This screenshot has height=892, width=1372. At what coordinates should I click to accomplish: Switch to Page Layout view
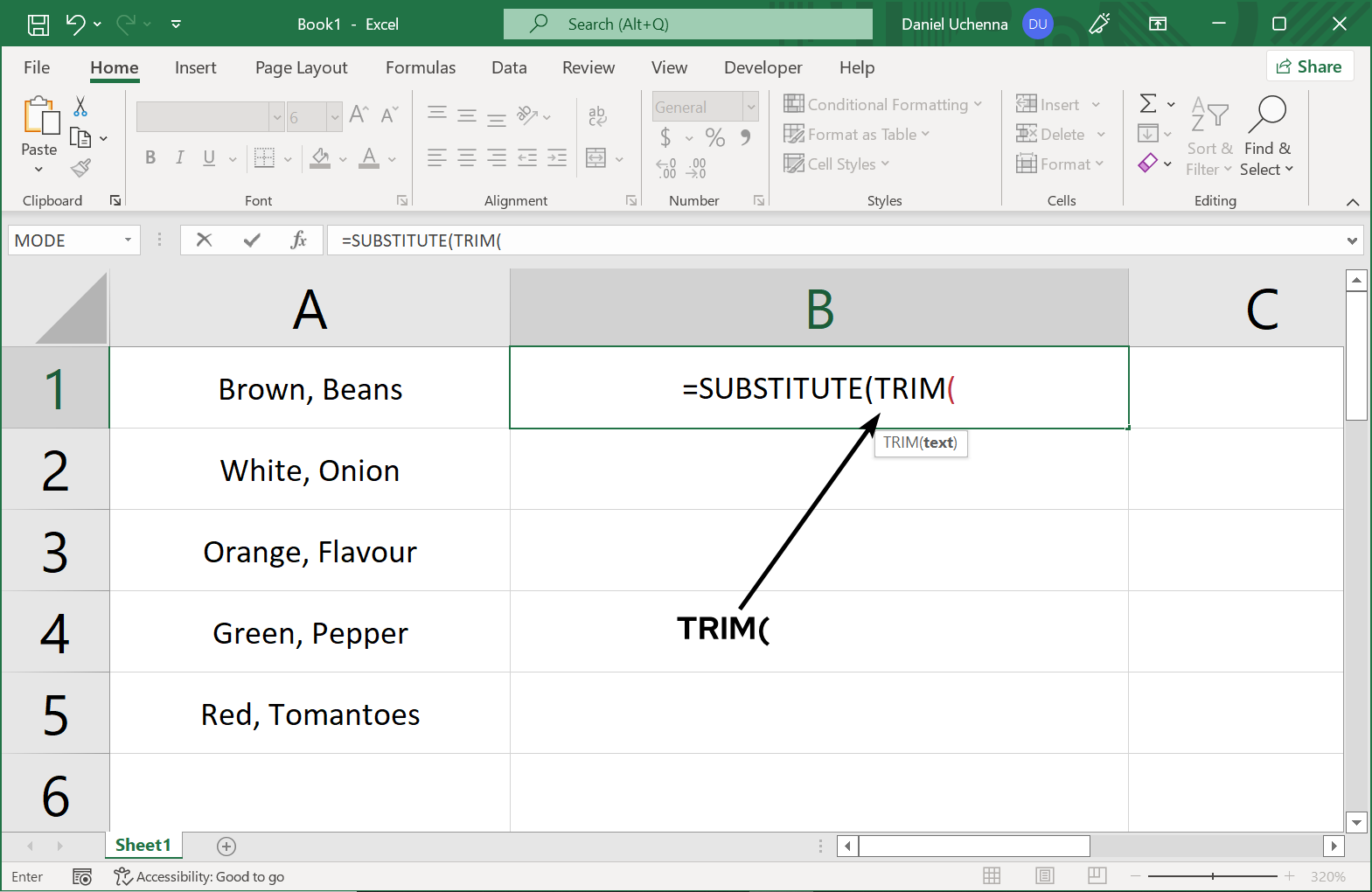[x=1044, y=875]
